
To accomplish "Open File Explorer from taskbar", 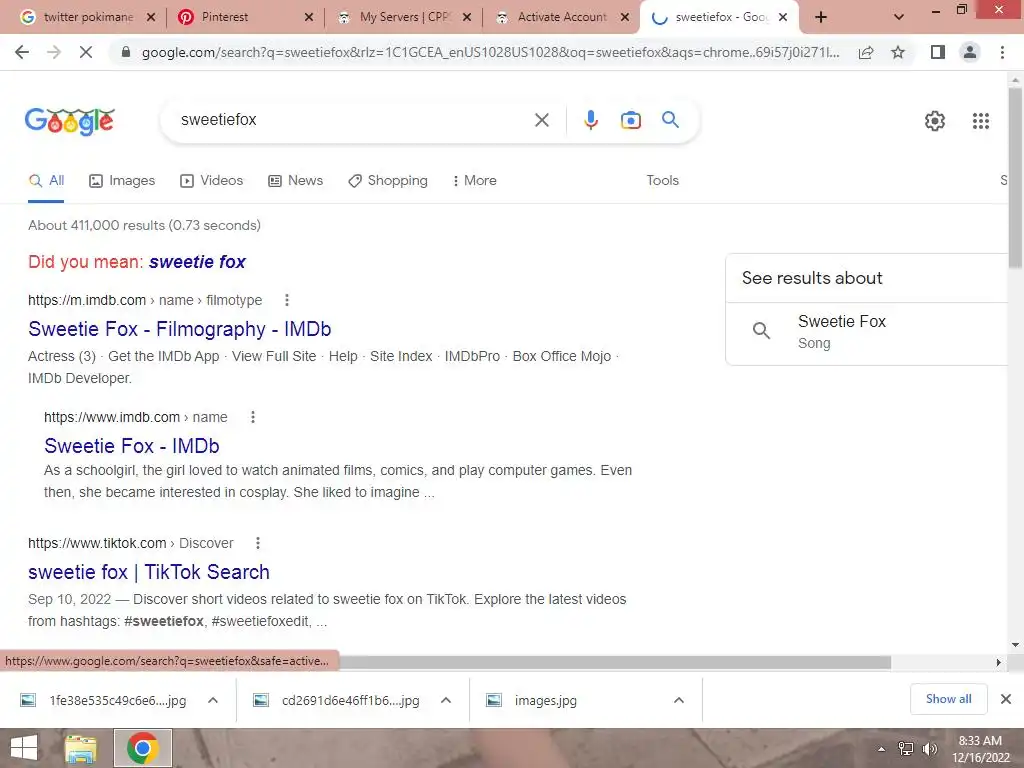I will point(81,748).
